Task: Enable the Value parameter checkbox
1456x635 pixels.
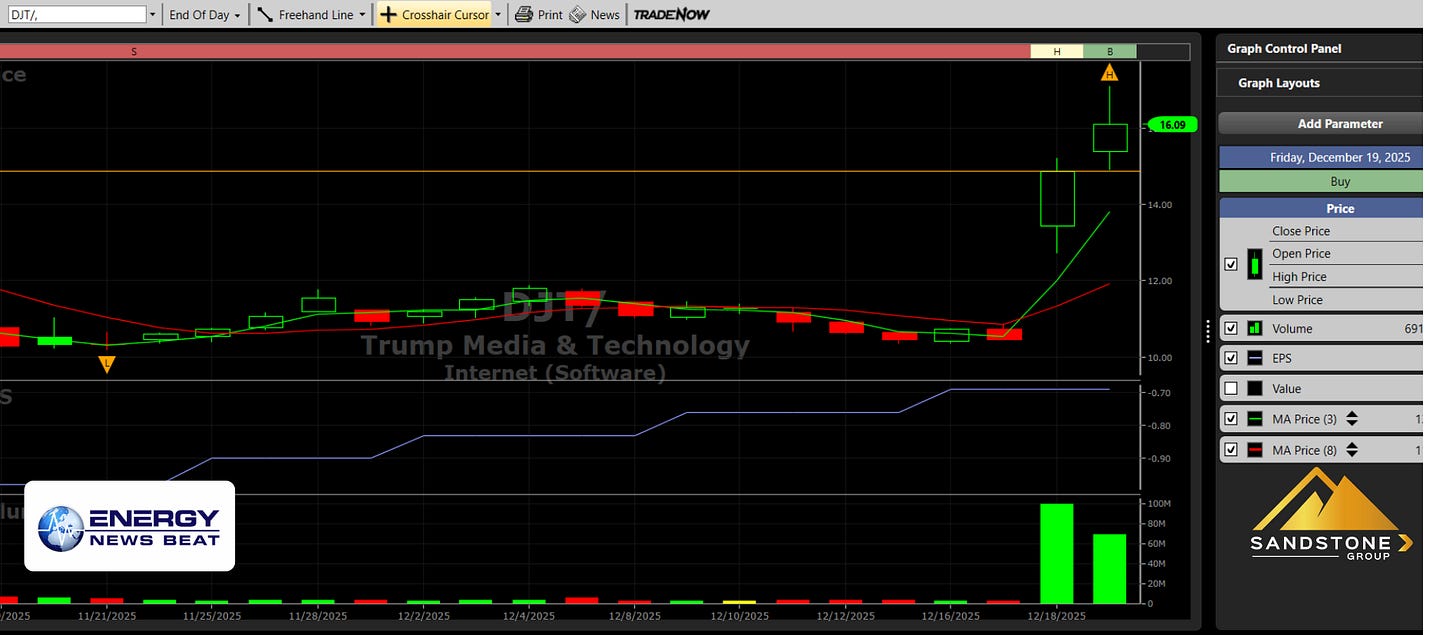Action: pyautogui.click(x=1231, y=388)
